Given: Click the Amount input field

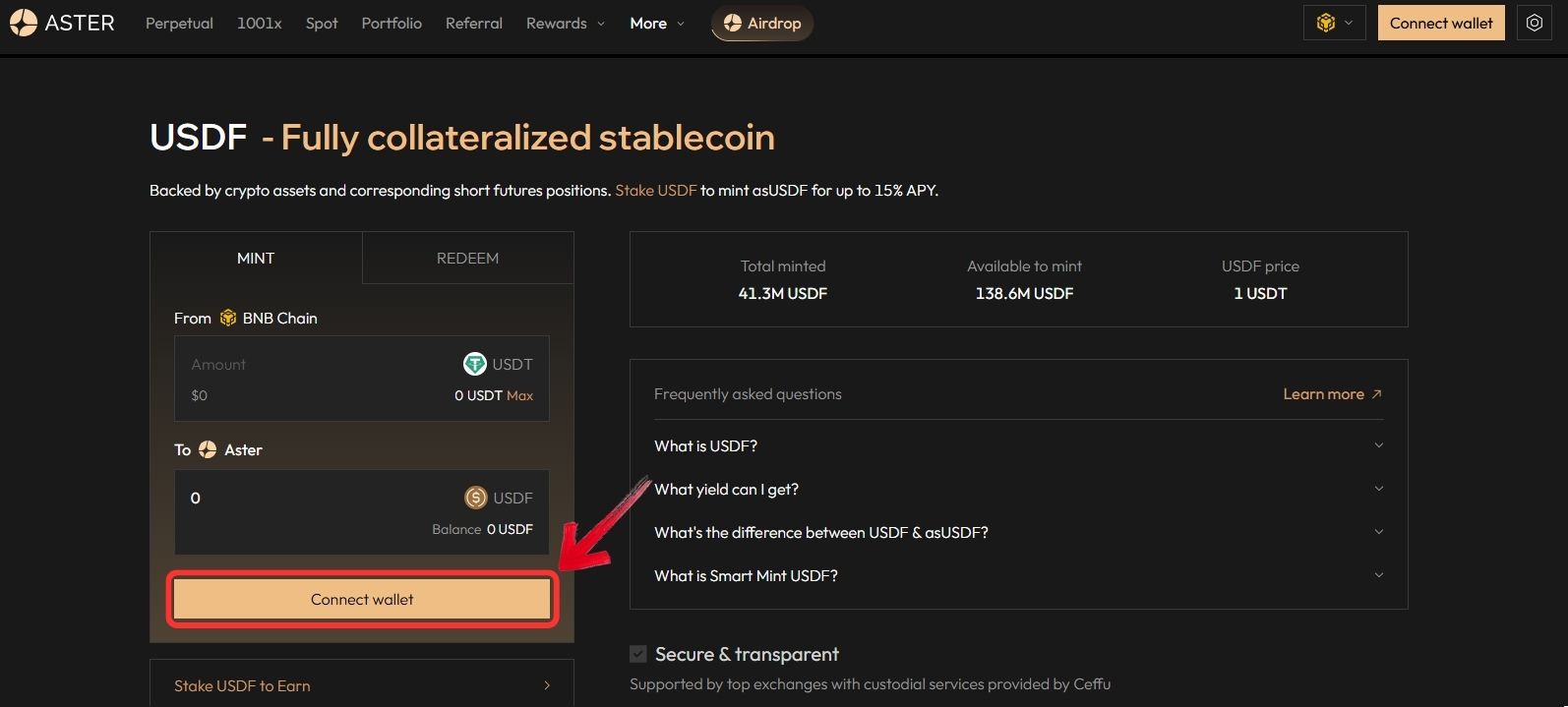Looking at the screenshot, I should click(x=315, y=364).
